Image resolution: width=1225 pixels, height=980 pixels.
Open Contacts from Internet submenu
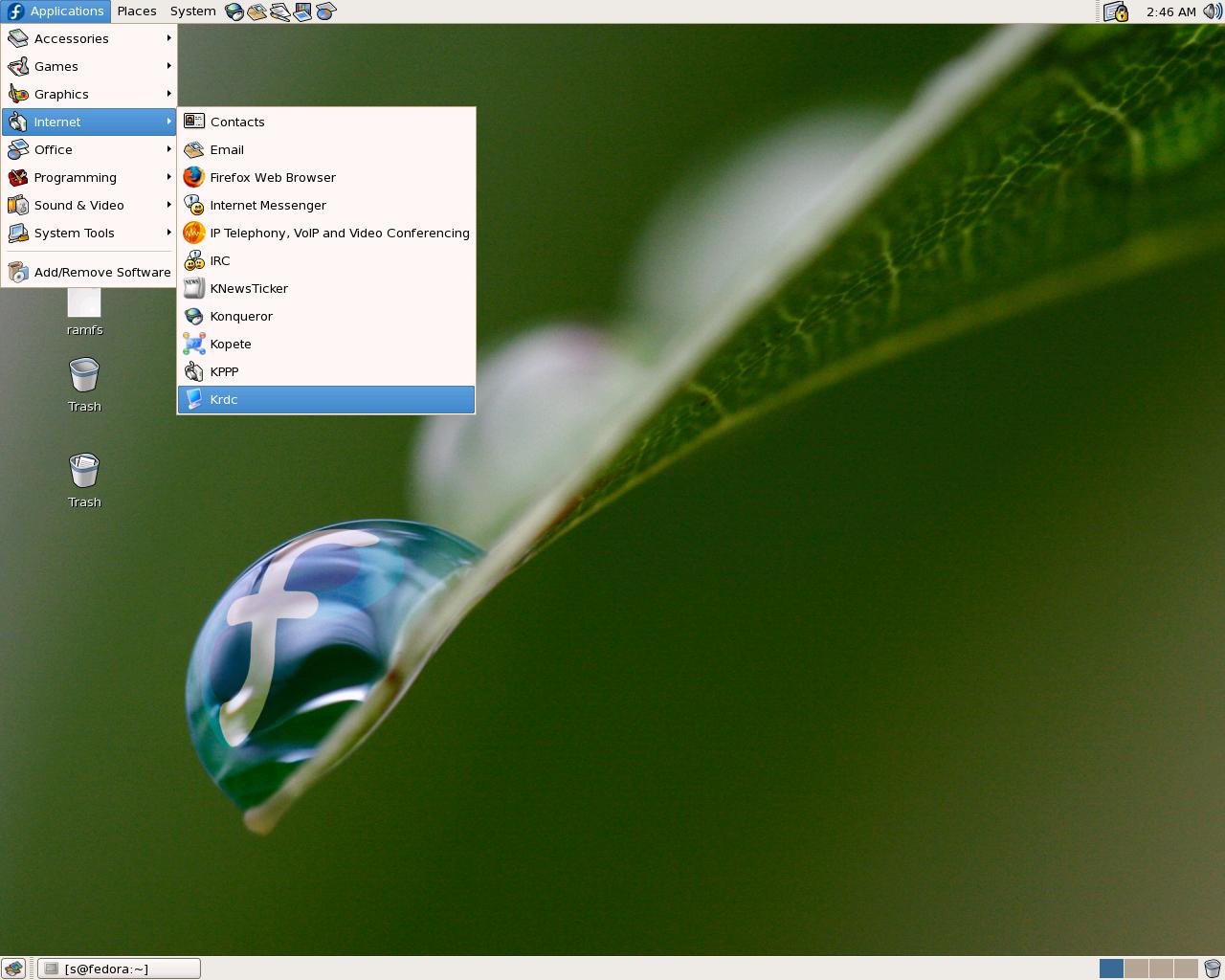[326, 122]
